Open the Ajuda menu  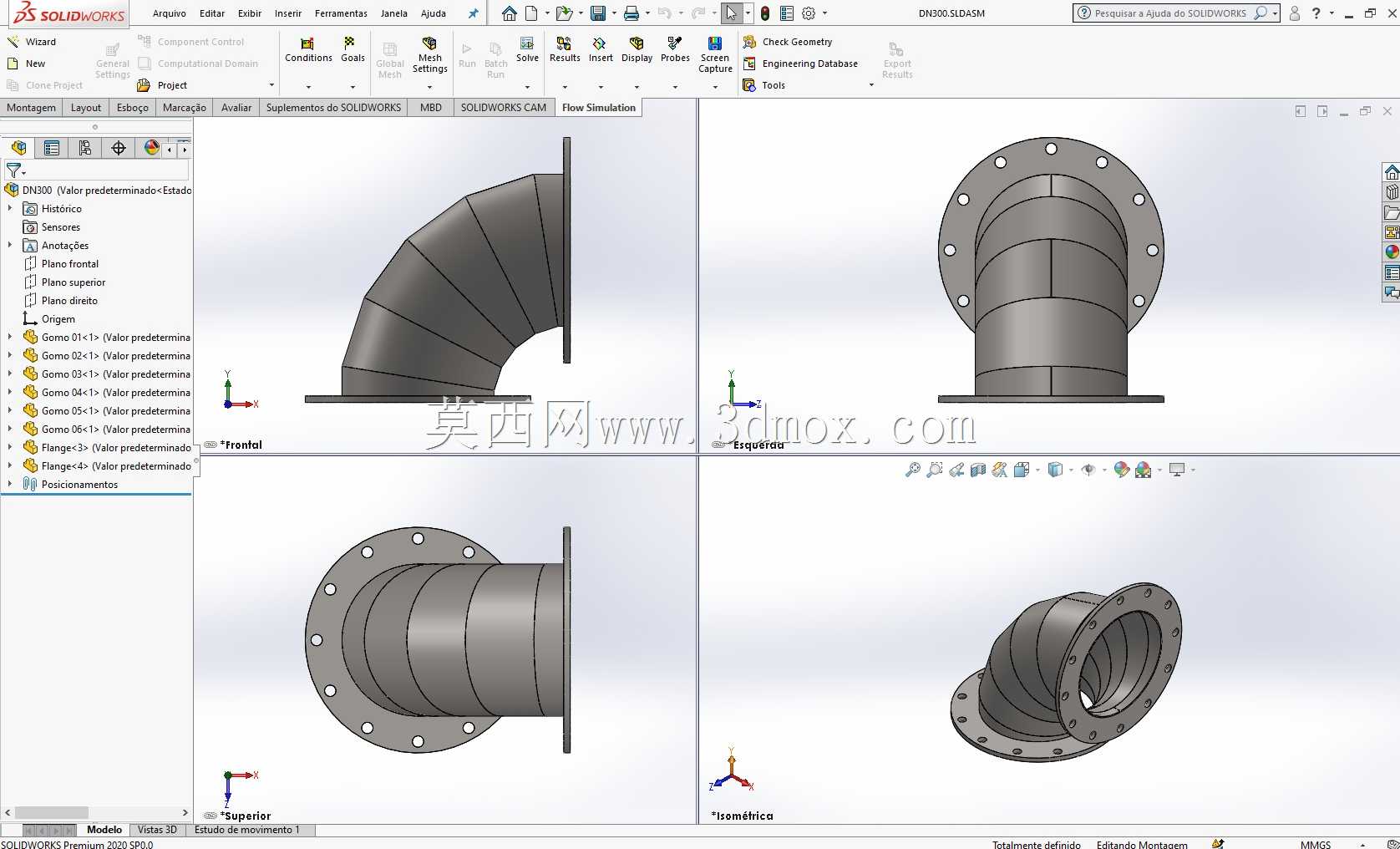tap(433, 13)
